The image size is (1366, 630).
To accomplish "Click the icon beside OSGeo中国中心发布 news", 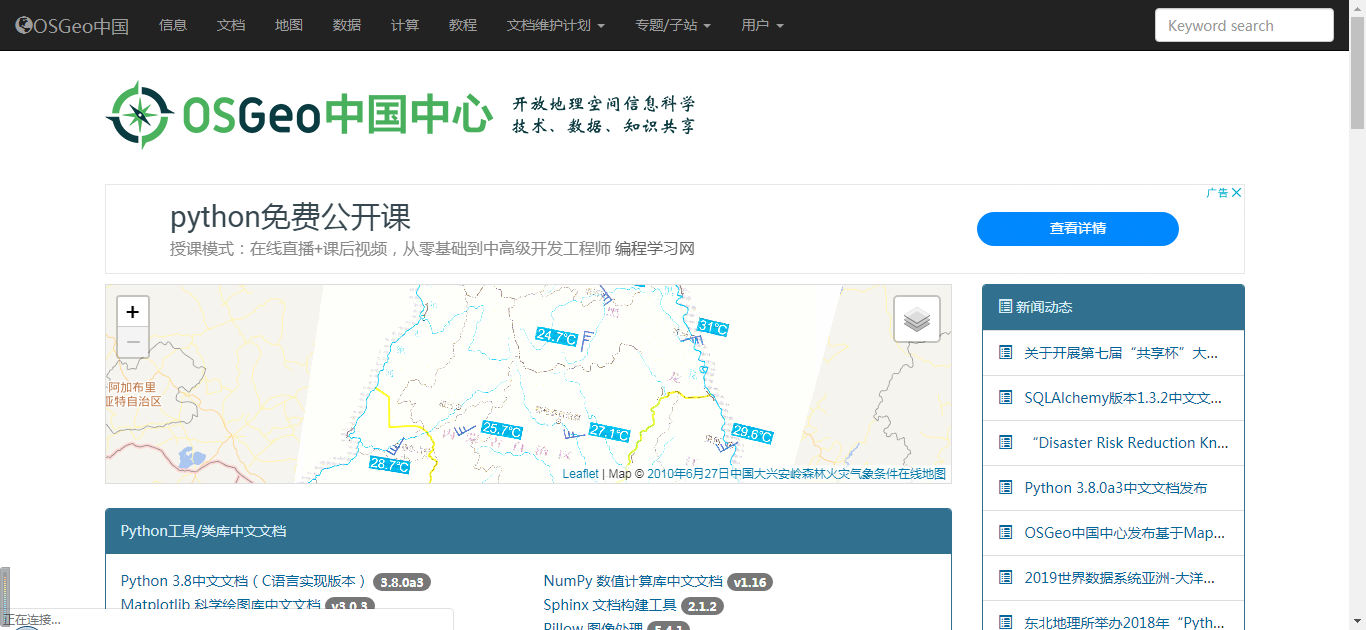I will pos(1006,532).
